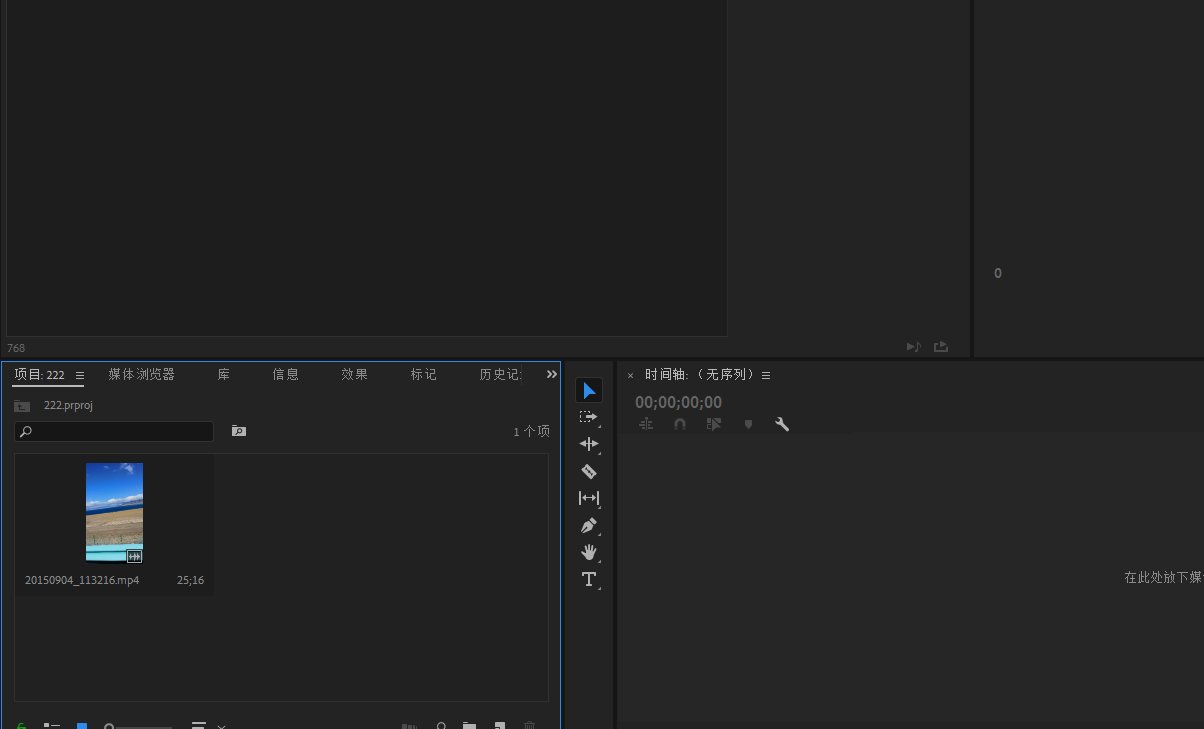
Task: Switch to the 效果 tab
Action: click(x=354, y=374)
